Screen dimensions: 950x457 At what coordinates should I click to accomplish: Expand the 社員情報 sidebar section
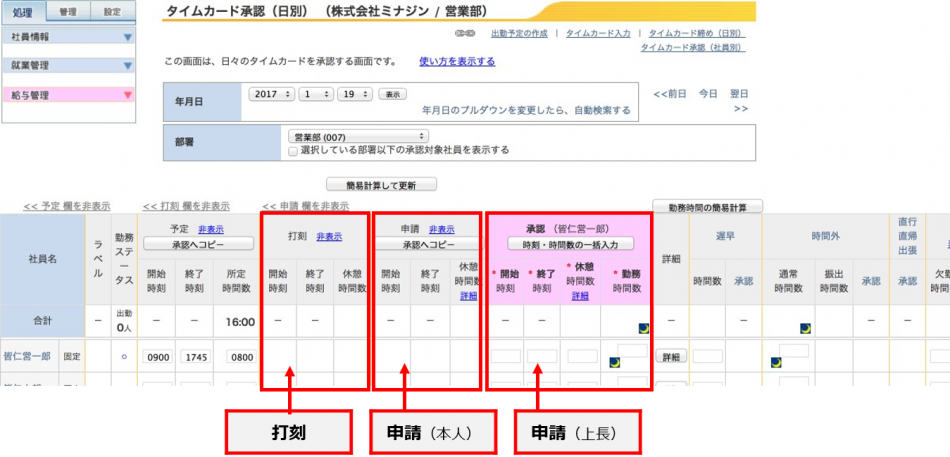pyautogui.click(x=68, y=37)
